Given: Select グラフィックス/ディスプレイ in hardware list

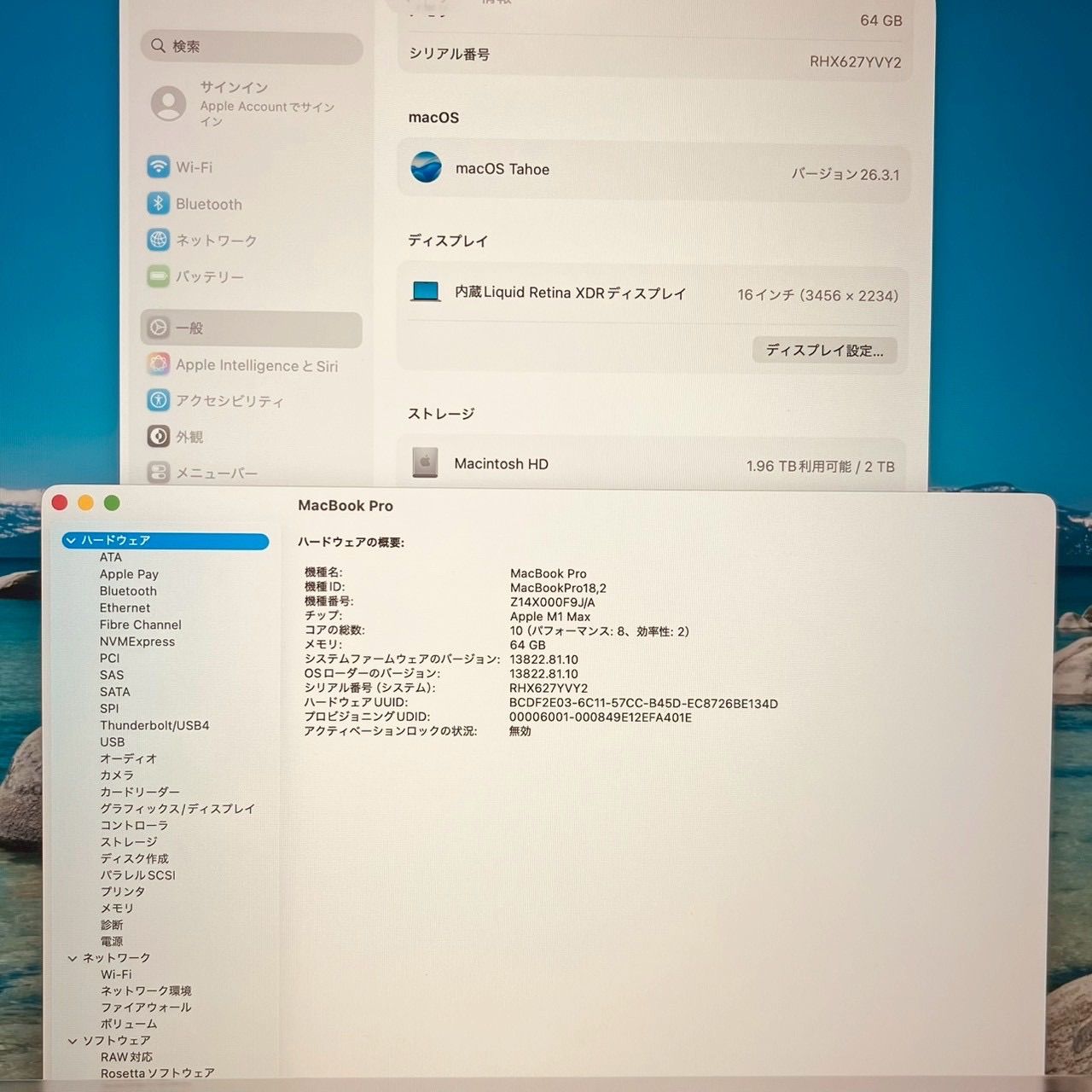Looking at the screenshot, I should (177, 809).
